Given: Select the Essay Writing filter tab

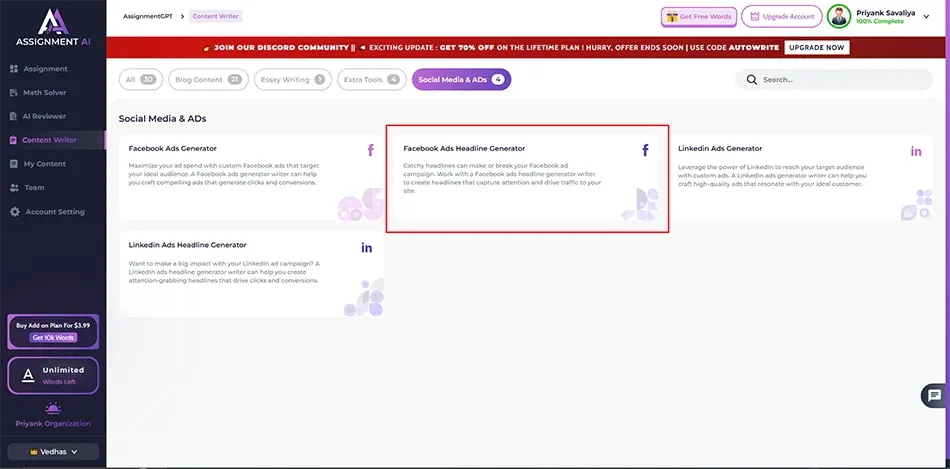Looking at the screenshot, I should (x=292, y=79).
